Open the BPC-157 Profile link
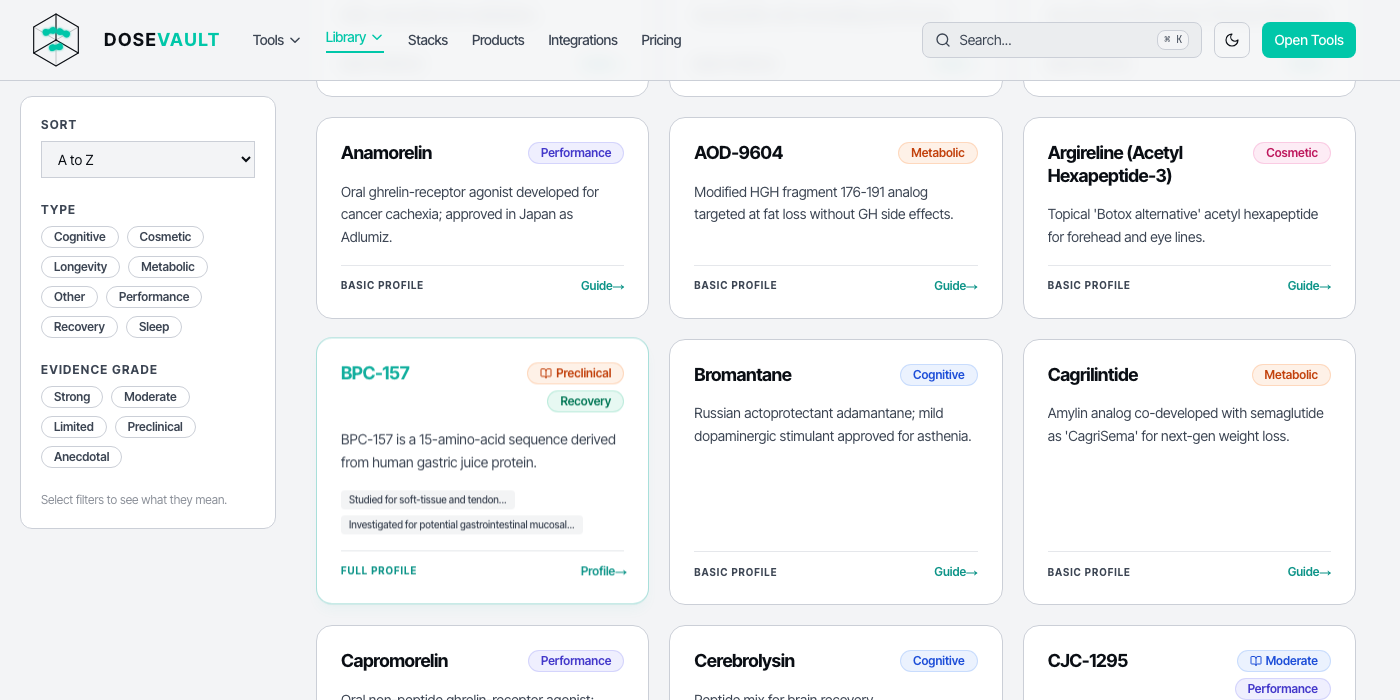This screenshot has height=700, width=1400. coord(603,572)
